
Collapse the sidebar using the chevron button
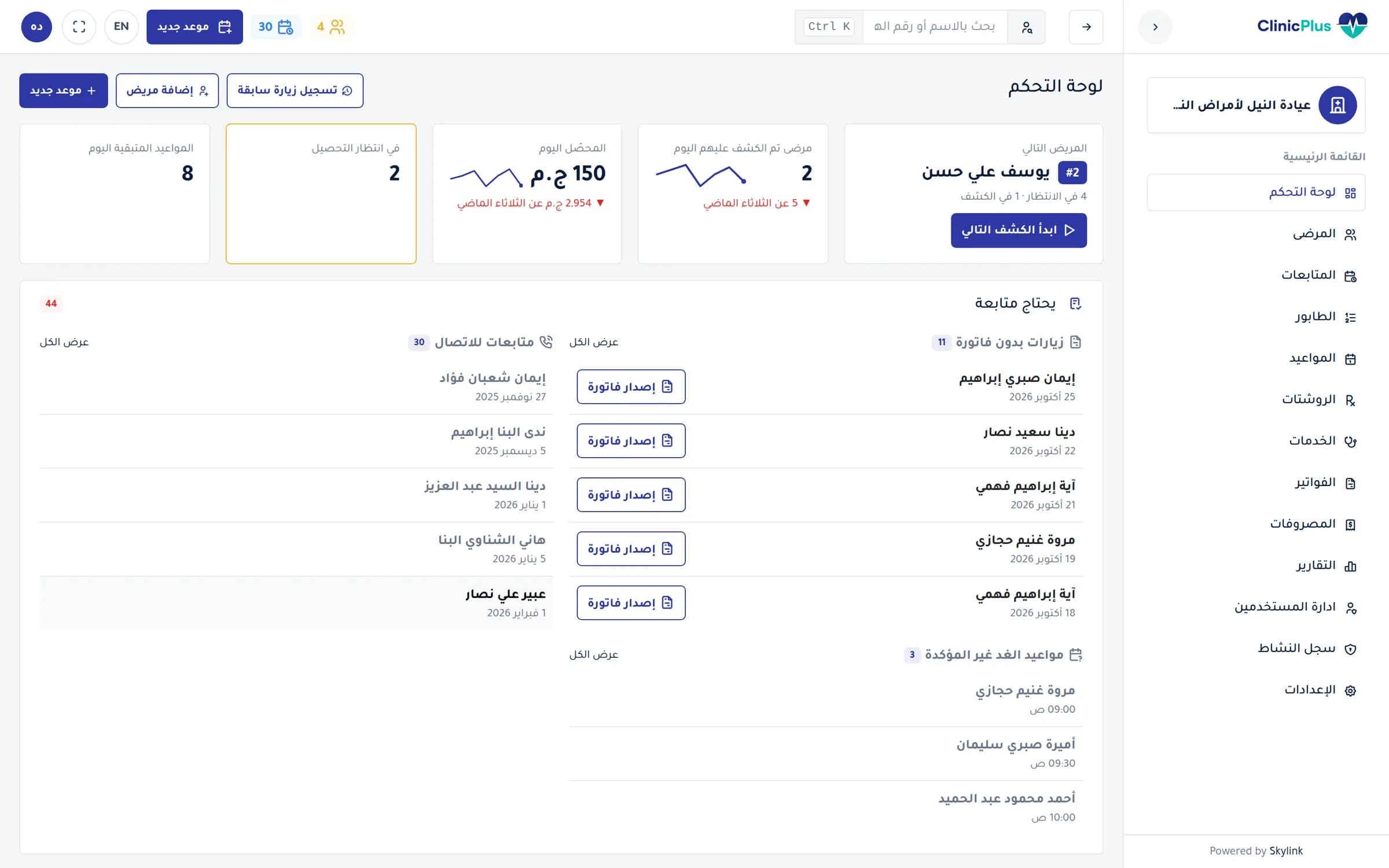(x=1155, y=27)
